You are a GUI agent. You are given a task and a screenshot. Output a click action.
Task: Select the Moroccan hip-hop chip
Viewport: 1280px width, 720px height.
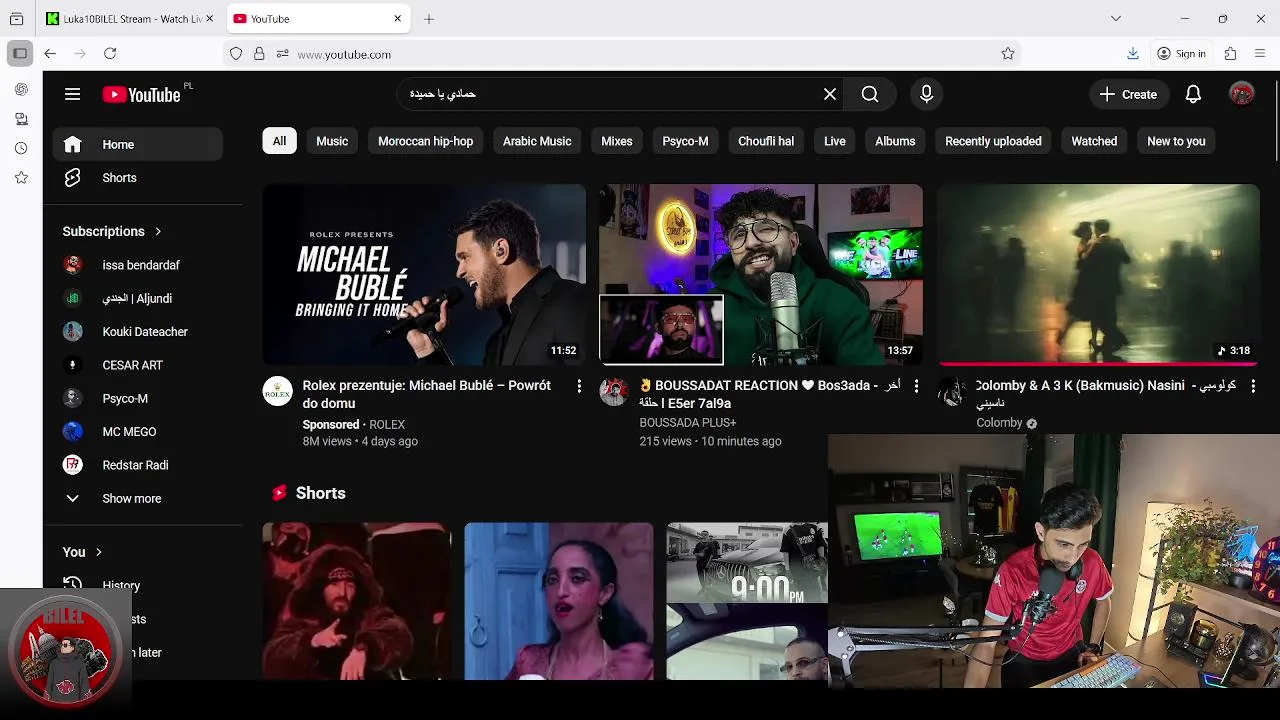click(x=425, y=141)
